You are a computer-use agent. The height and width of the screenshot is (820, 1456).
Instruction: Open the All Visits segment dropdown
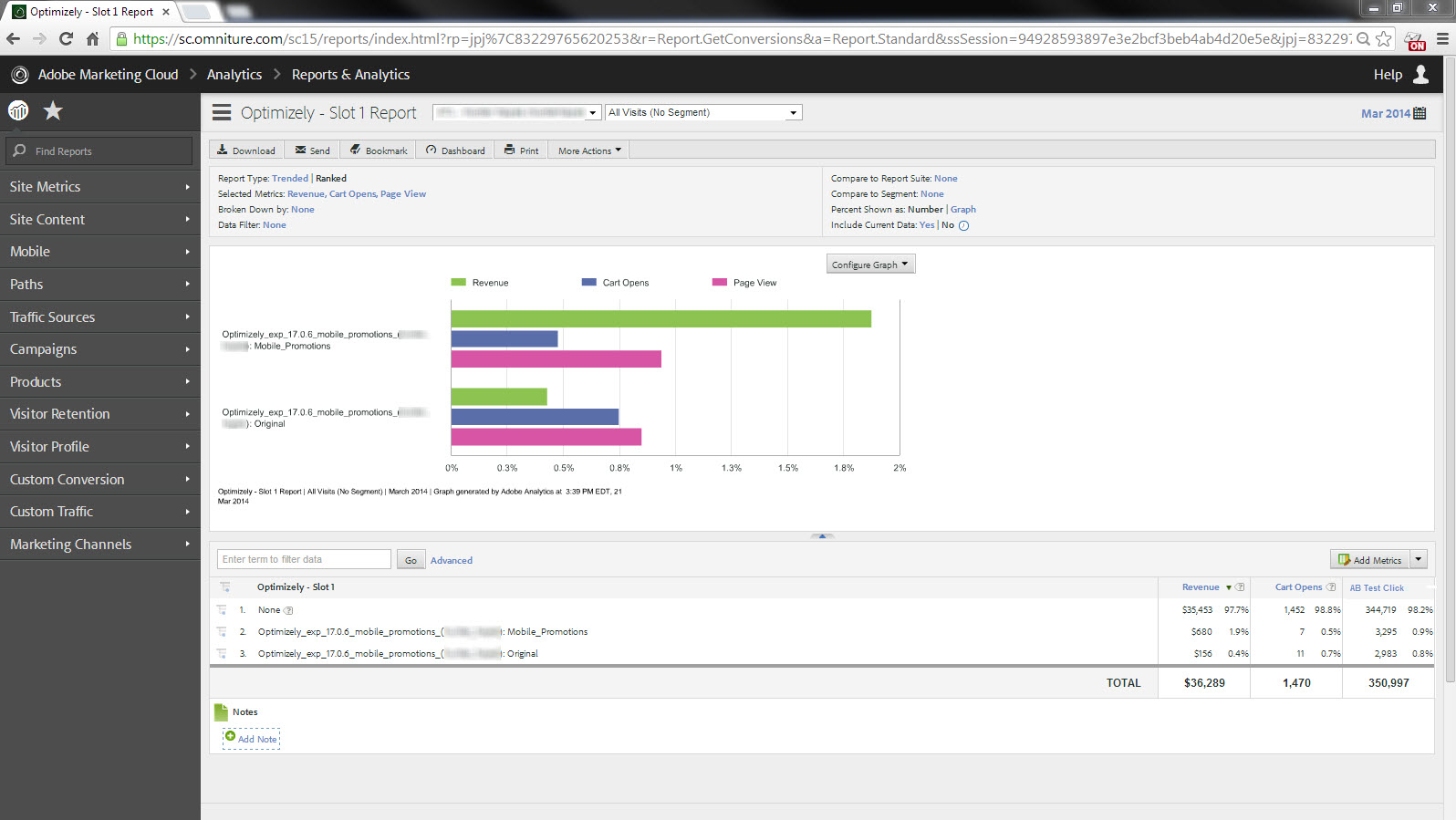[703, 112]
